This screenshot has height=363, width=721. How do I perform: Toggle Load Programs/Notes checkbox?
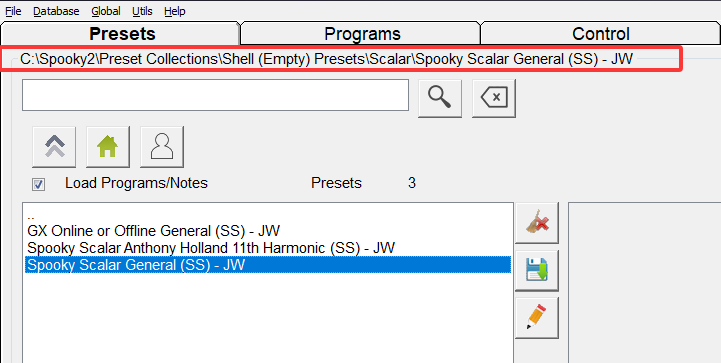[x=39, y=184]
